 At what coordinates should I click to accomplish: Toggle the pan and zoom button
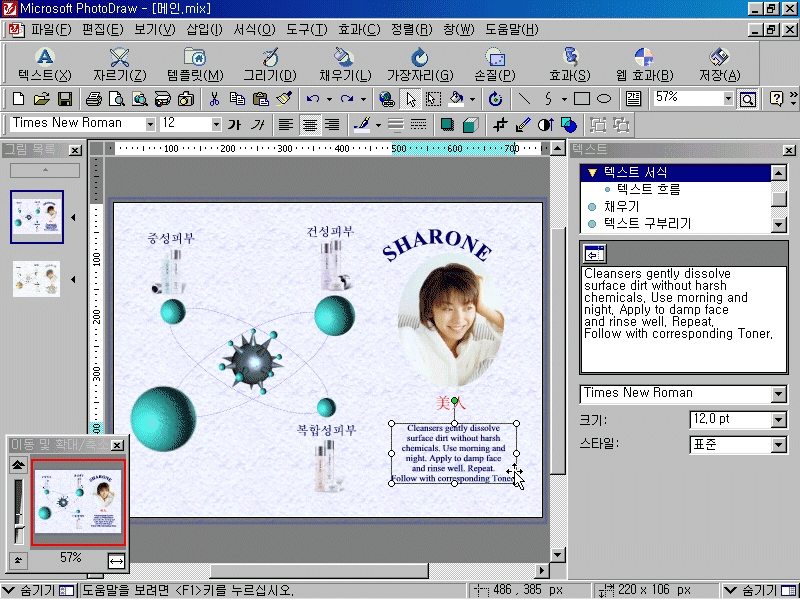pos(747,98)
